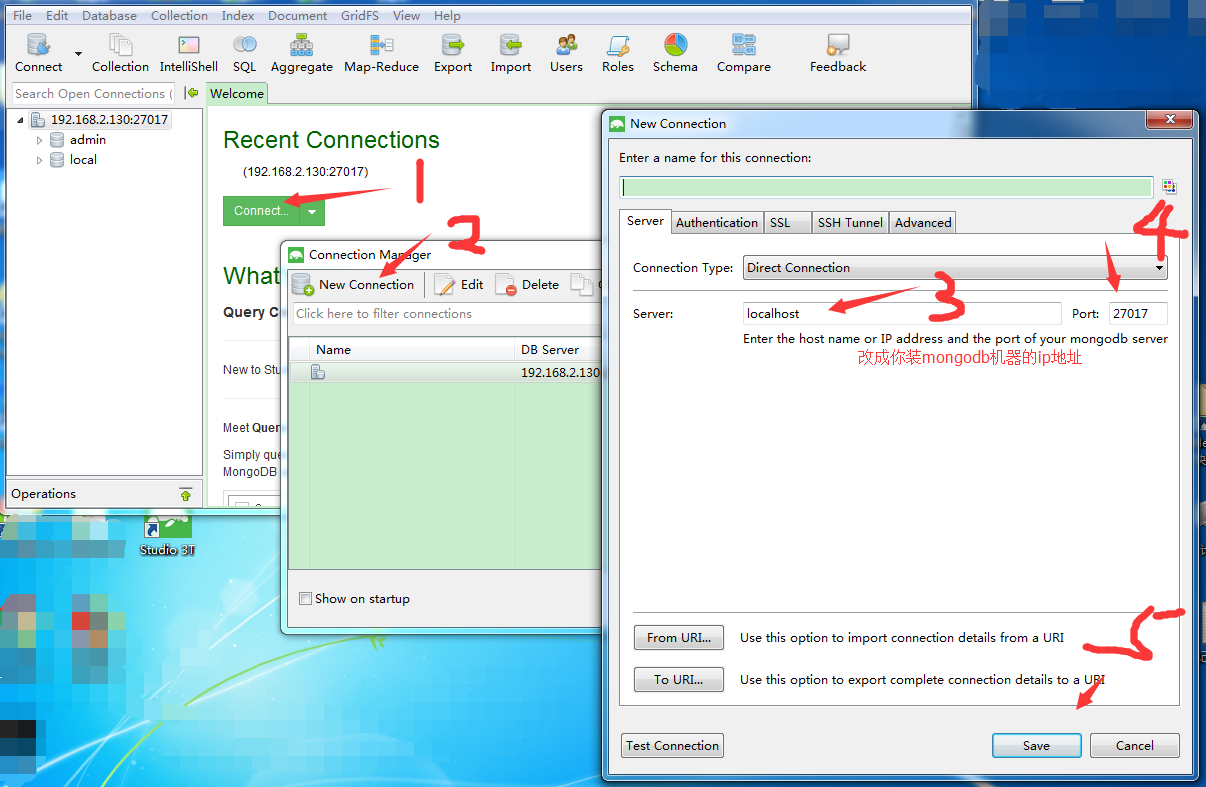Click the Import toolbar icon
The image size is (1206, 787).
tap(511, 53)
